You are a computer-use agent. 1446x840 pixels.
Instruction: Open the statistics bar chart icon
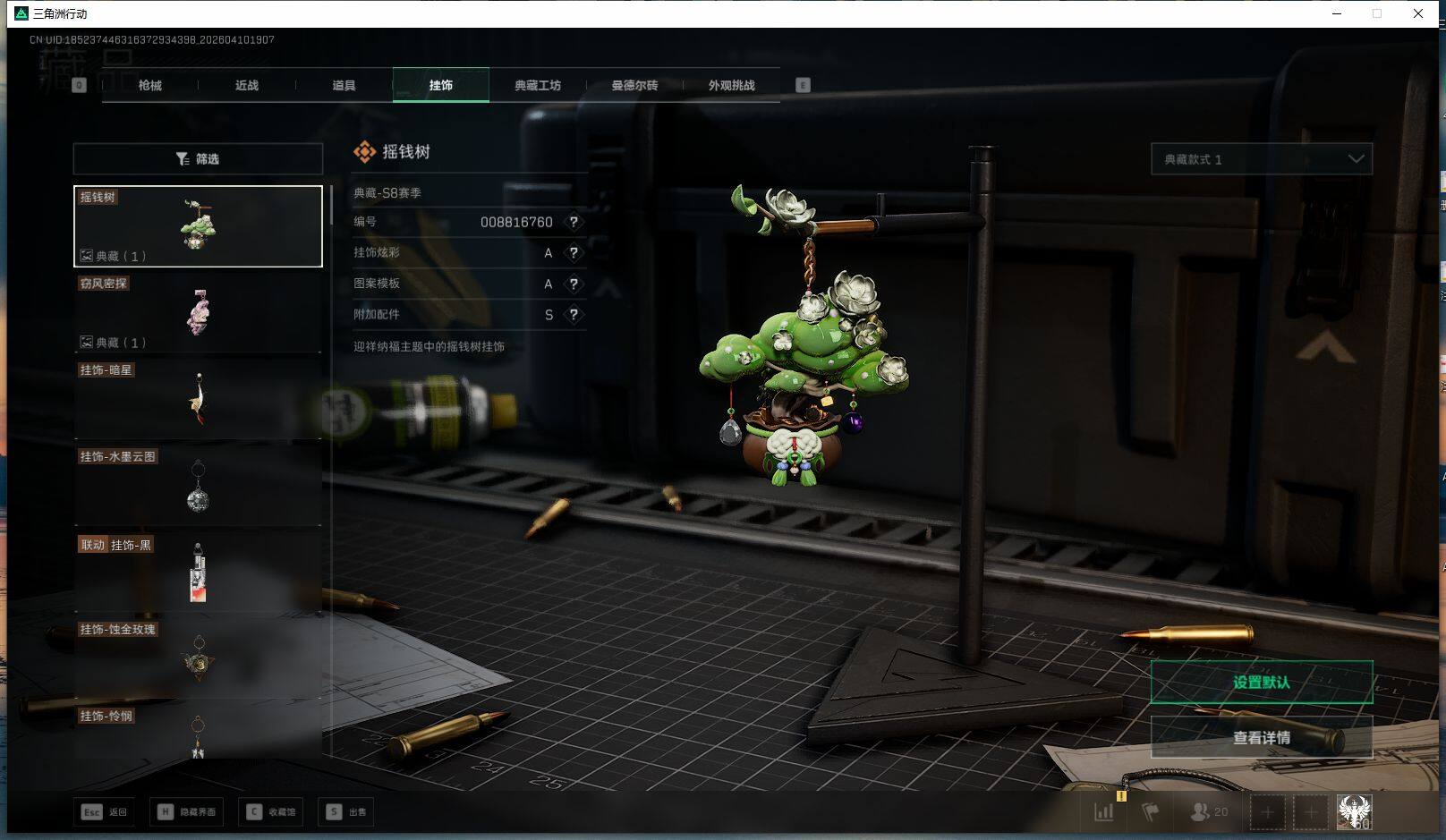point(1104,812)
